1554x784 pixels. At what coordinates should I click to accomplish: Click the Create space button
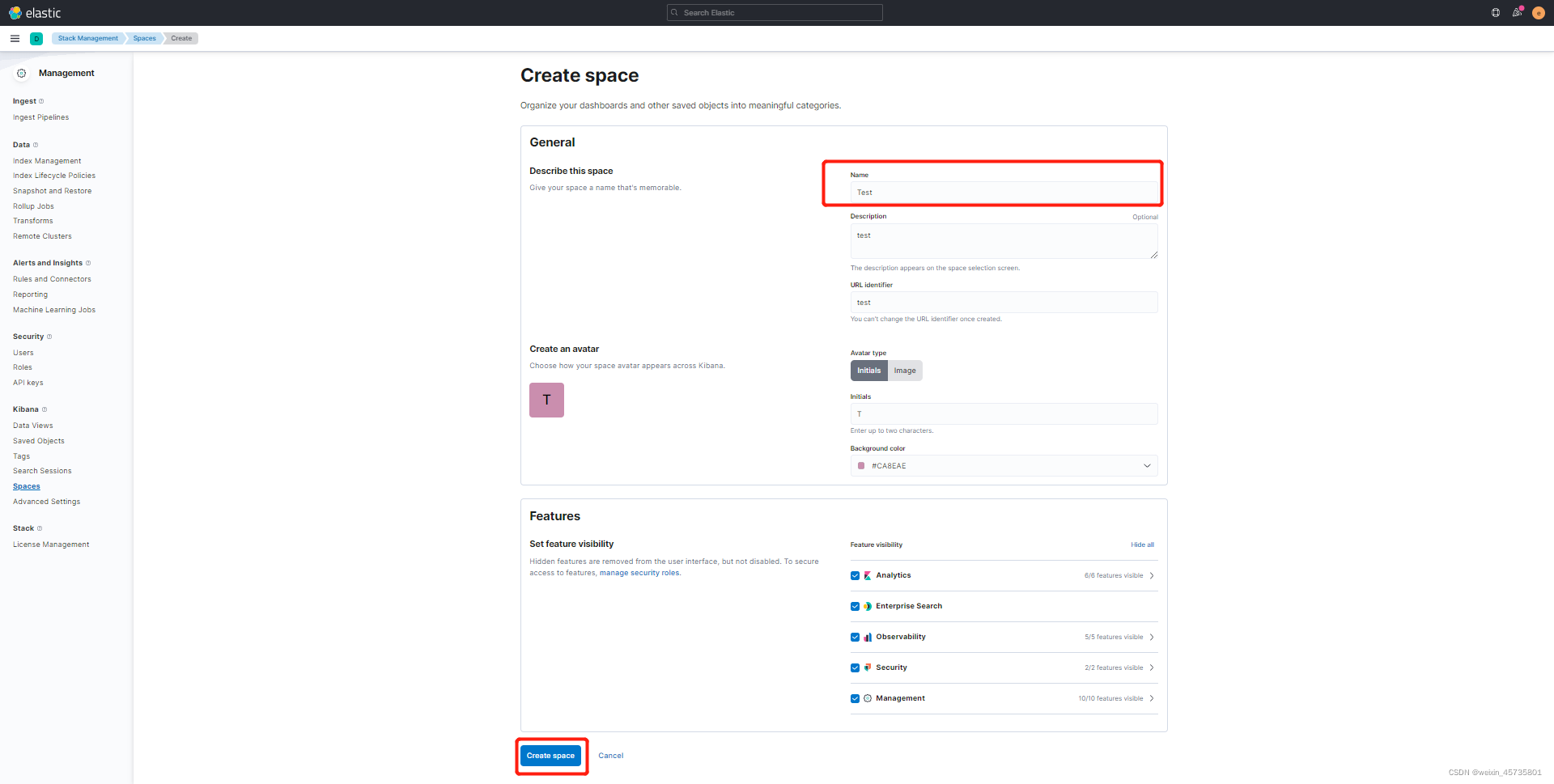550,756
